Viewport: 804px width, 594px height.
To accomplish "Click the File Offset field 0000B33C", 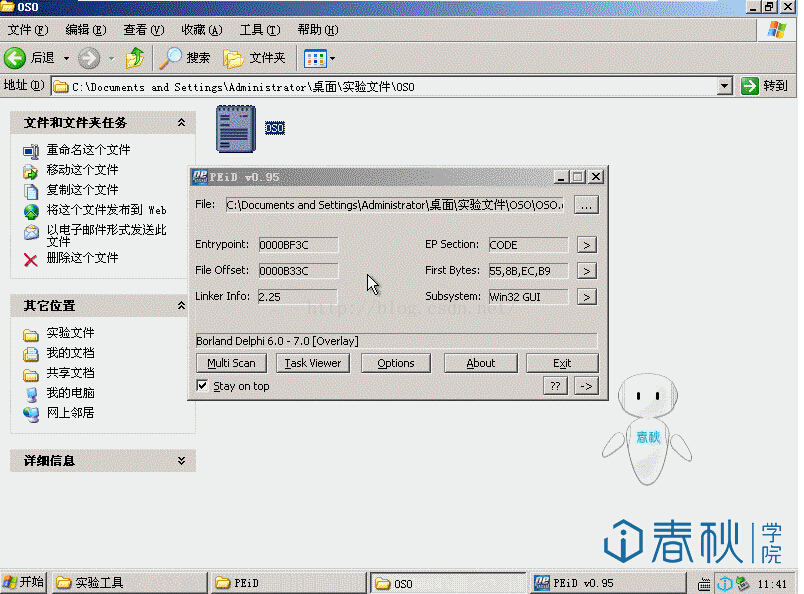I will coord(298,271).
